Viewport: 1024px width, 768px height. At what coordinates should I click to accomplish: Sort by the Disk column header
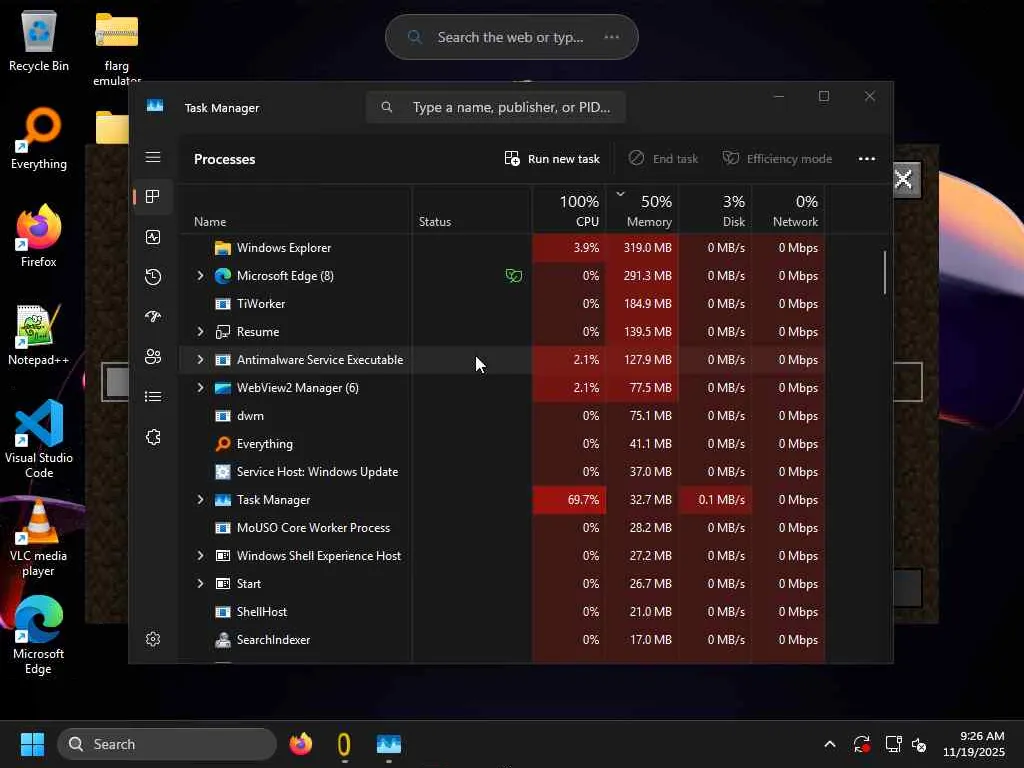pyautogui.click(x=716, y=210)
